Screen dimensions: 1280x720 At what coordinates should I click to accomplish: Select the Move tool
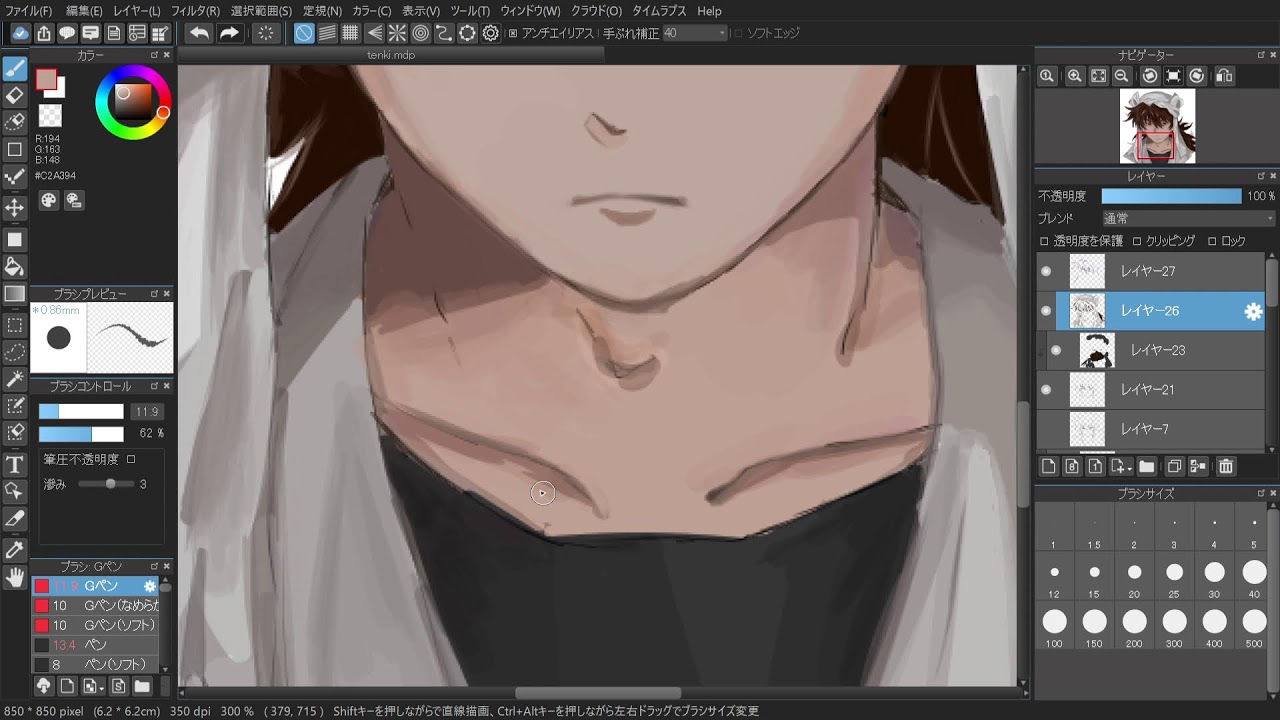[15, 208]
